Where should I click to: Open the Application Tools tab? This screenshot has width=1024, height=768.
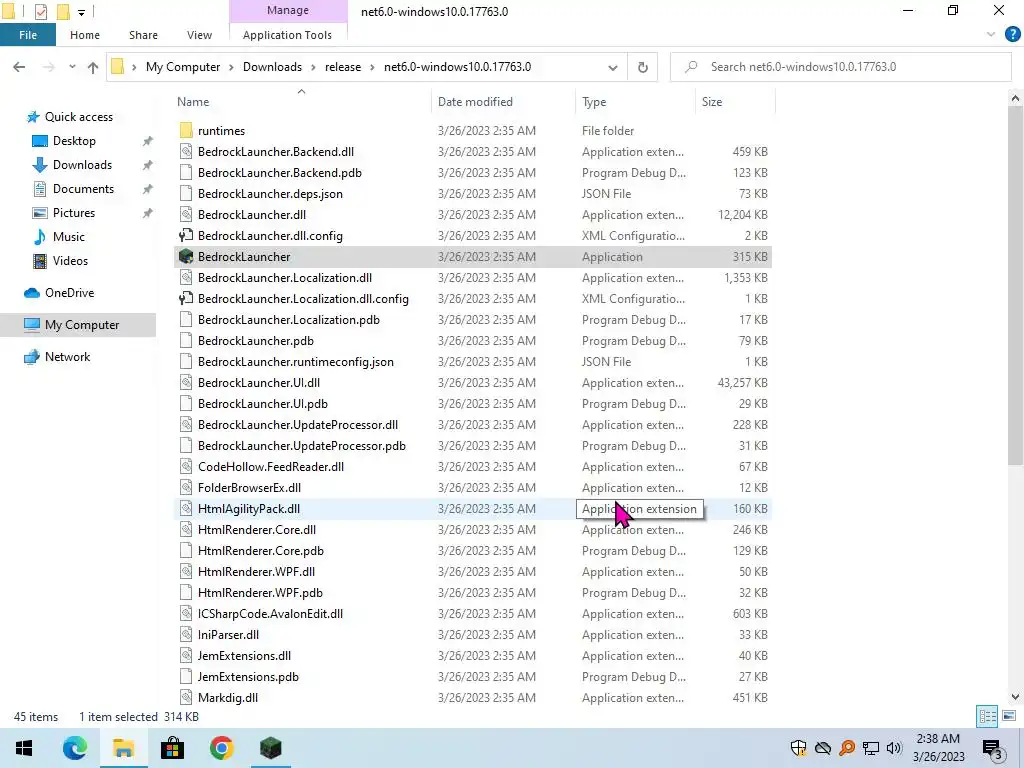(x=287, y=35)
